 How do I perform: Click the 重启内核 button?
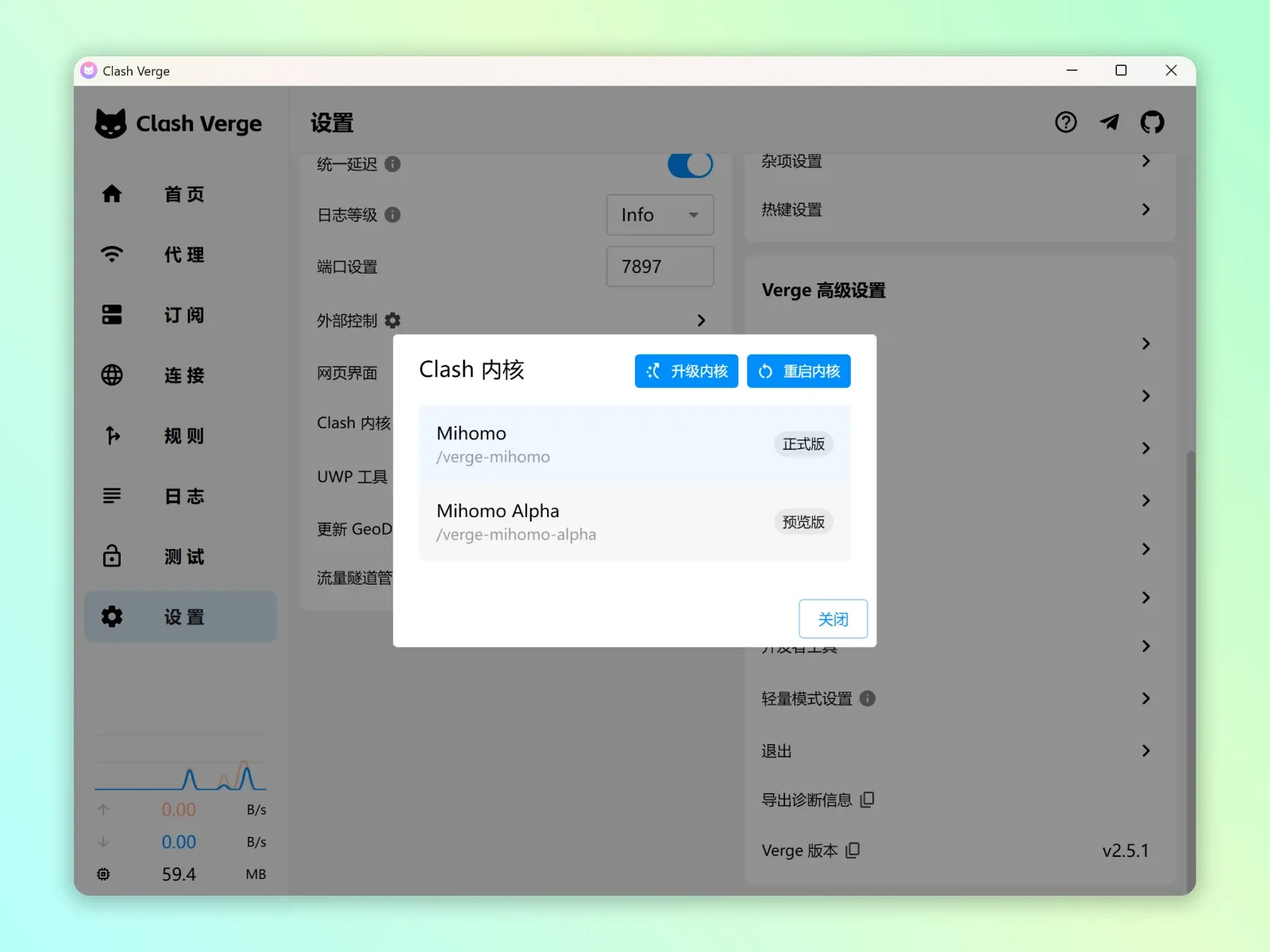tap(799, 371)
